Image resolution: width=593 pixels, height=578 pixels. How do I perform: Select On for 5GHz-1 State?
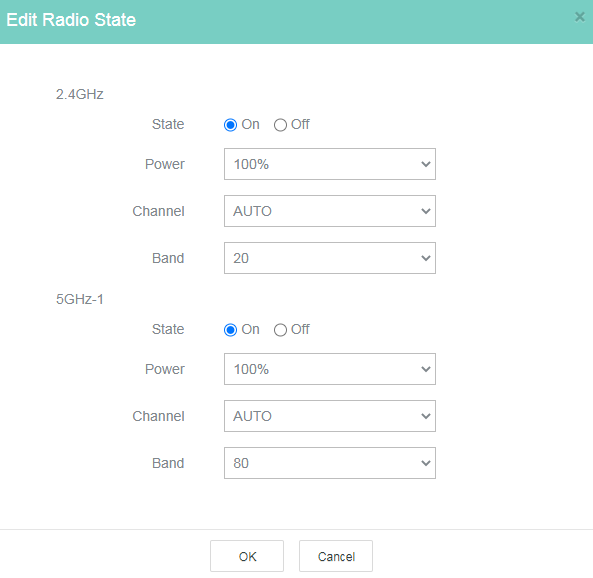coord(230,330)
